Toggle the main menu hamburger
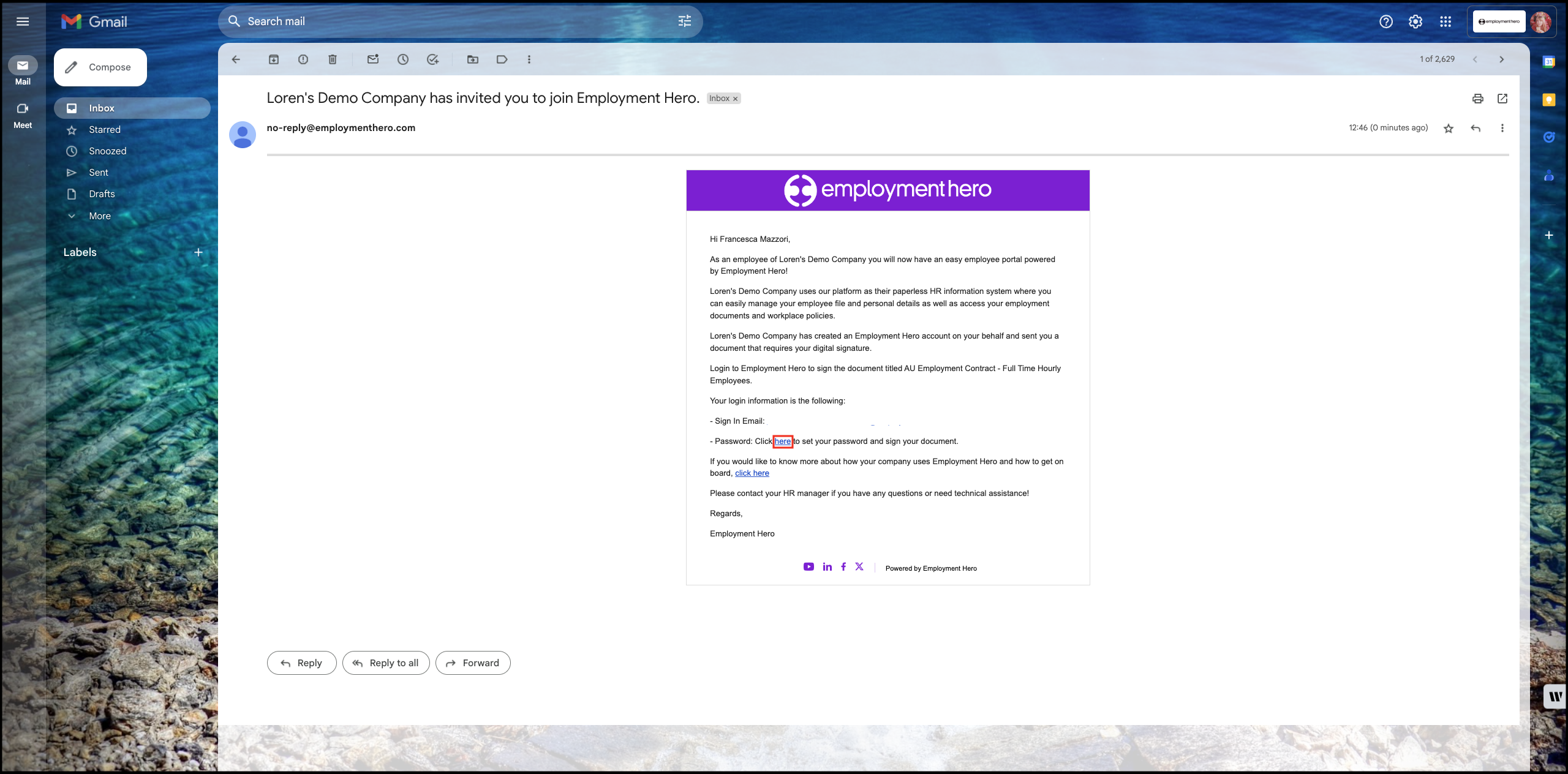This screenshot has width=1568, height=774. point(23,21)
